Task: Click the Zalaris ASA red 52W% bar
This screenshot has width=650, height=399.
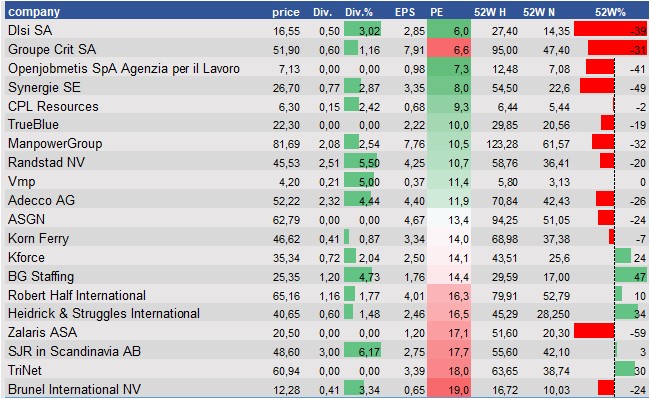Action: click(594, 332)
